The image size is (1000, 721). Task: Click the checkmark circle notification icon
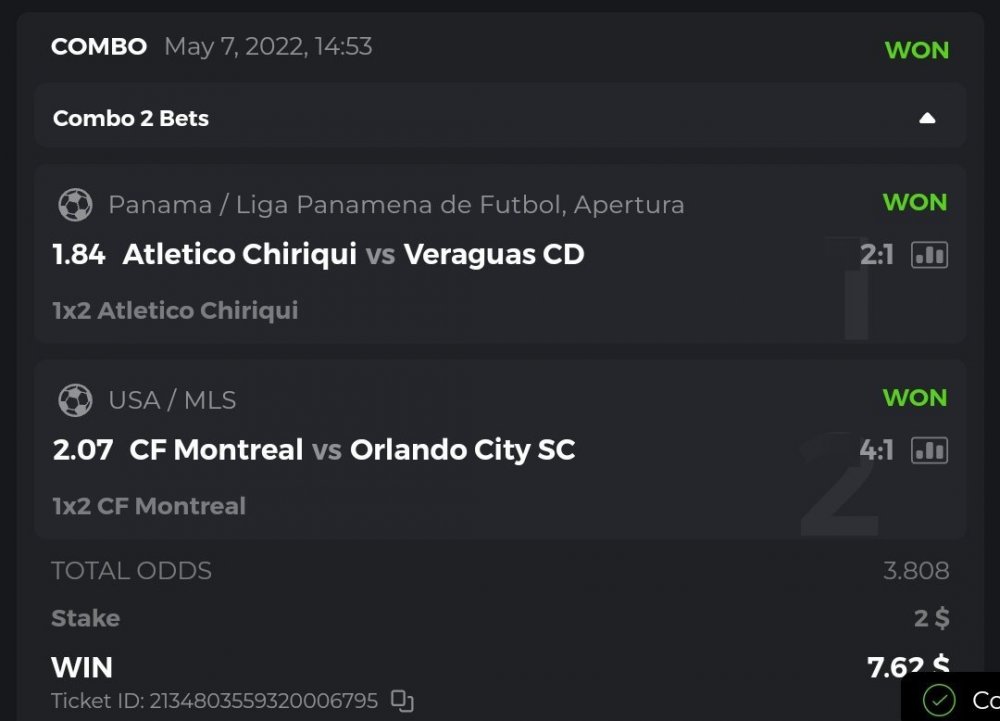coord(939,700)
